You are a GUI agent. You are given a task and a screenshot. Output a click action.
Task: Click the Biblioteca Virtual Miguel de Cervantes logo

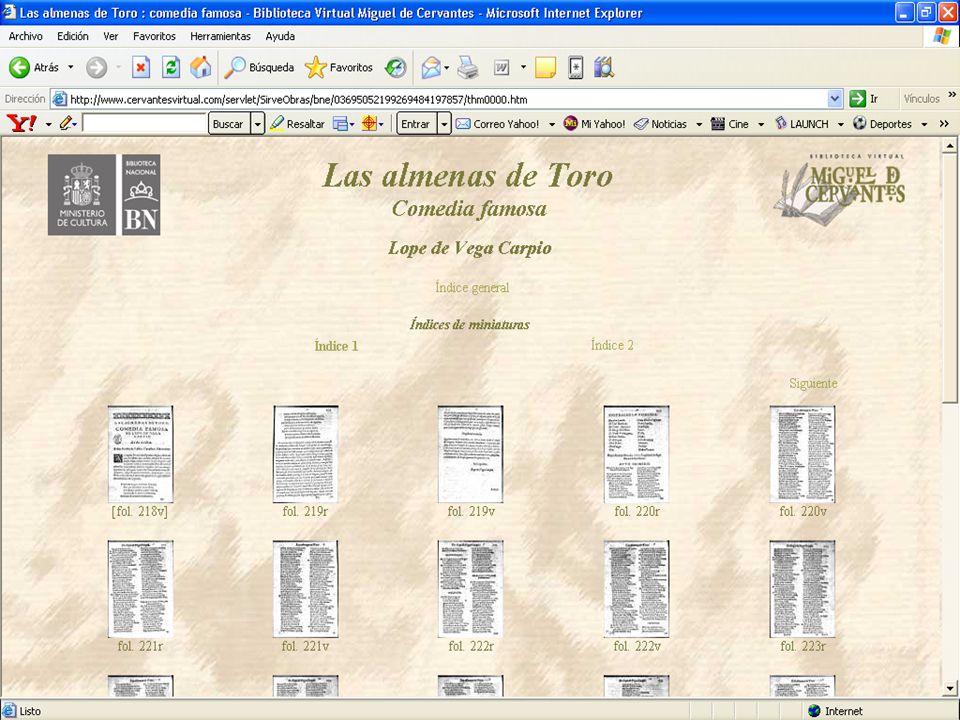839,188
